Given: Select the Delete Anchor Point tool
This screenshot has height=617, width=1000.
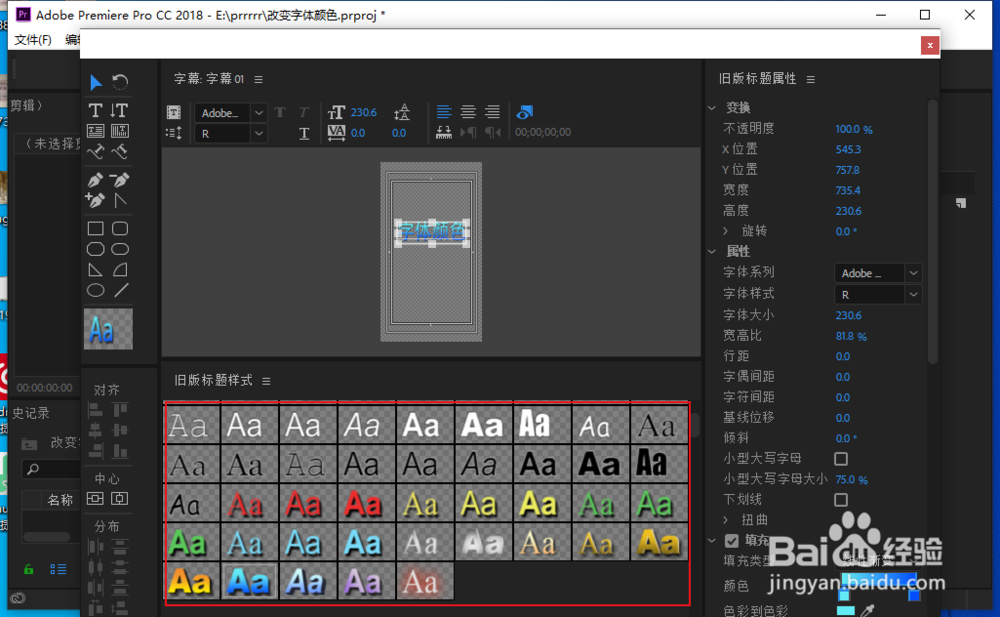Looking at the screenshot, I should 119,180.
